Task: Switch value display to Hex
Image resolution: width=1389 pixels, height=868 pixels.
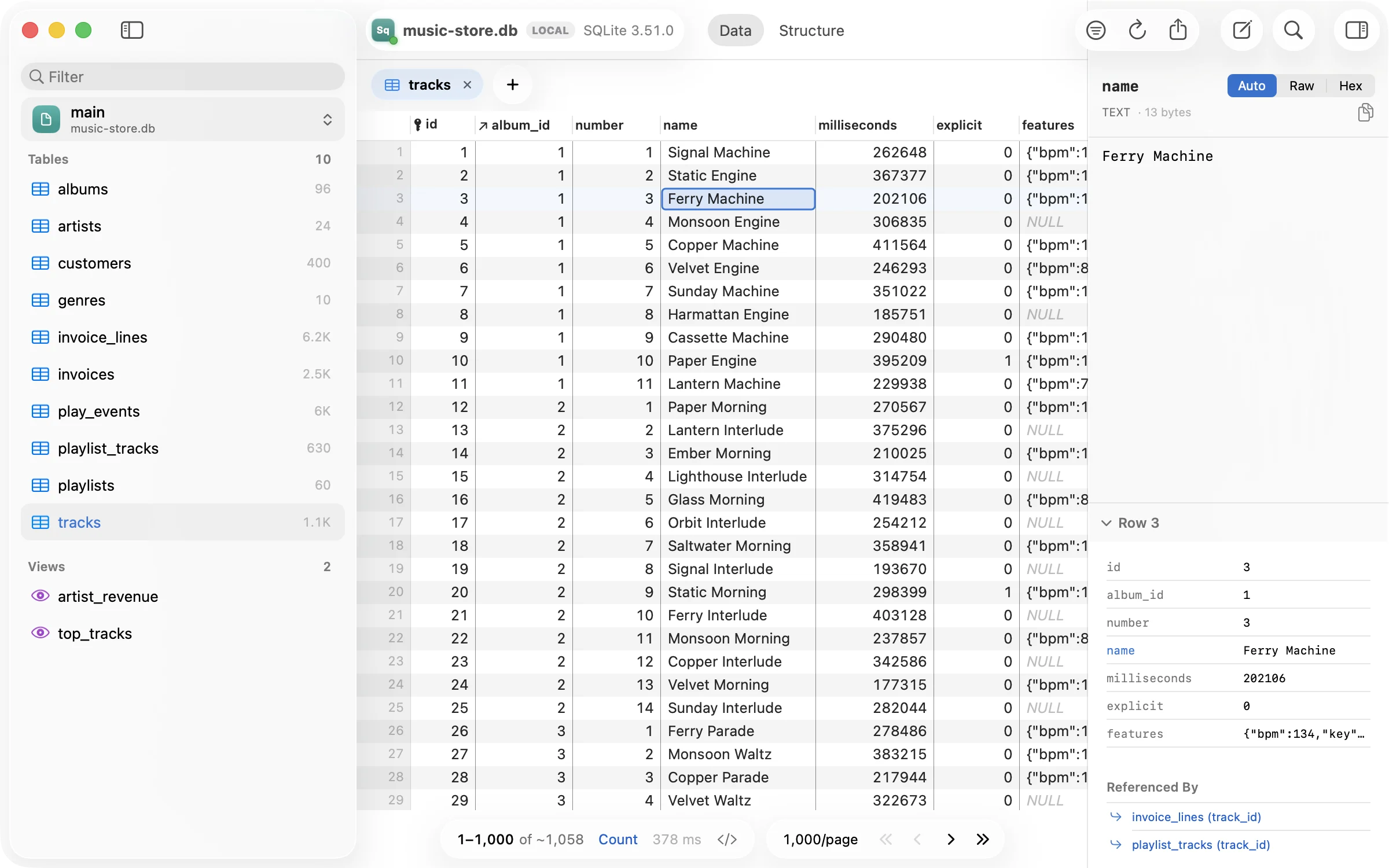Action: click(1350, 86)
